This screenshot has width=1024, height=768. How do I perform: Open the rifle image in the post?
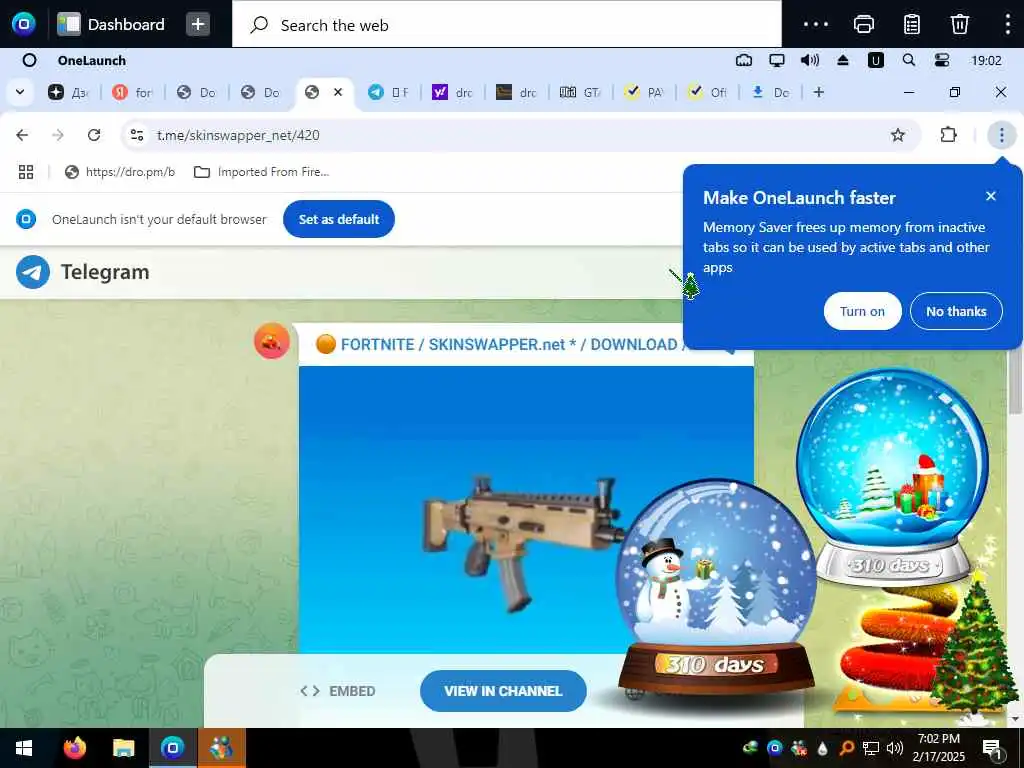[526, 509]
